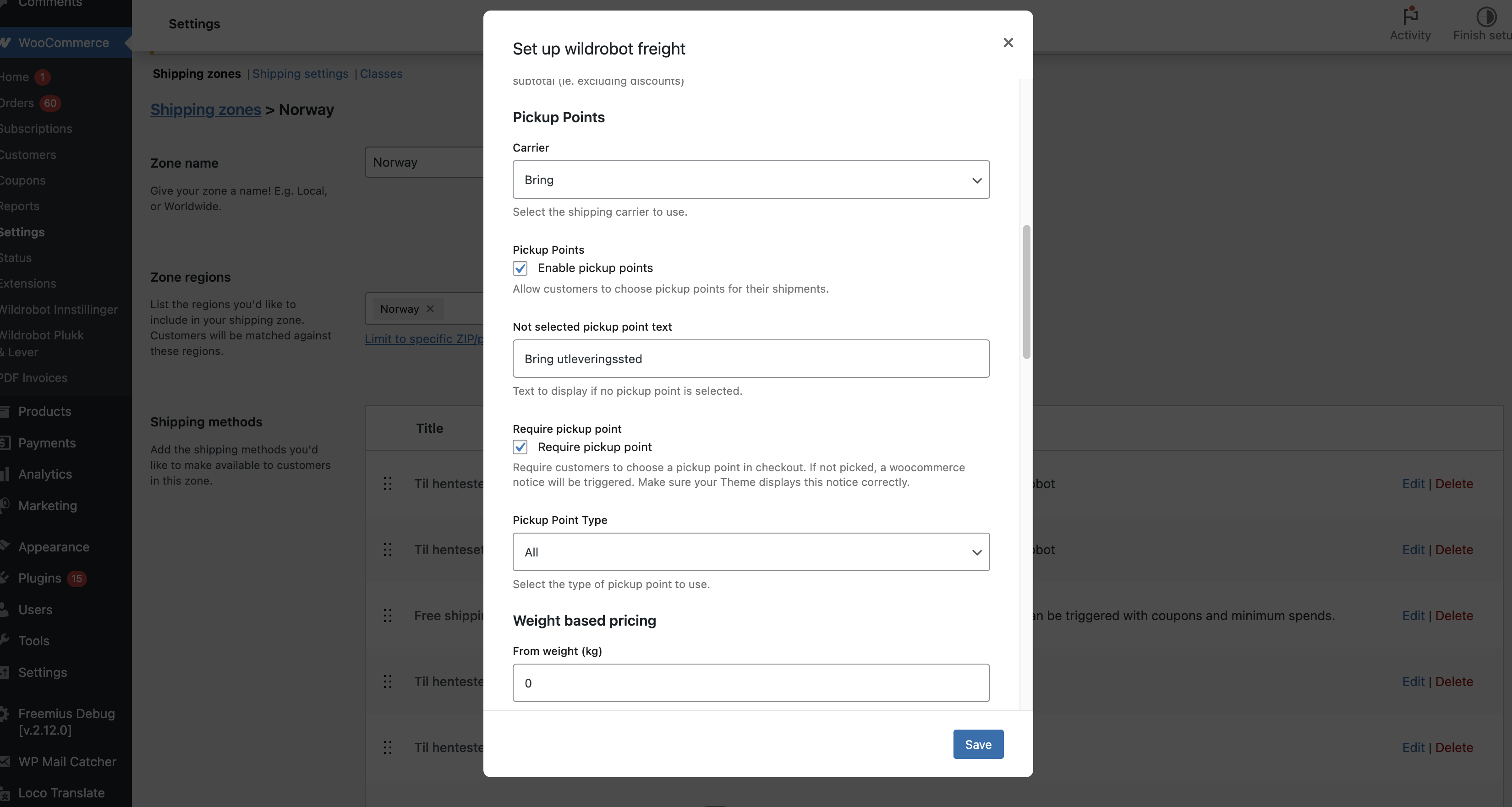Toggle the Require pickup point checkbox

click(x=520, y=447)
